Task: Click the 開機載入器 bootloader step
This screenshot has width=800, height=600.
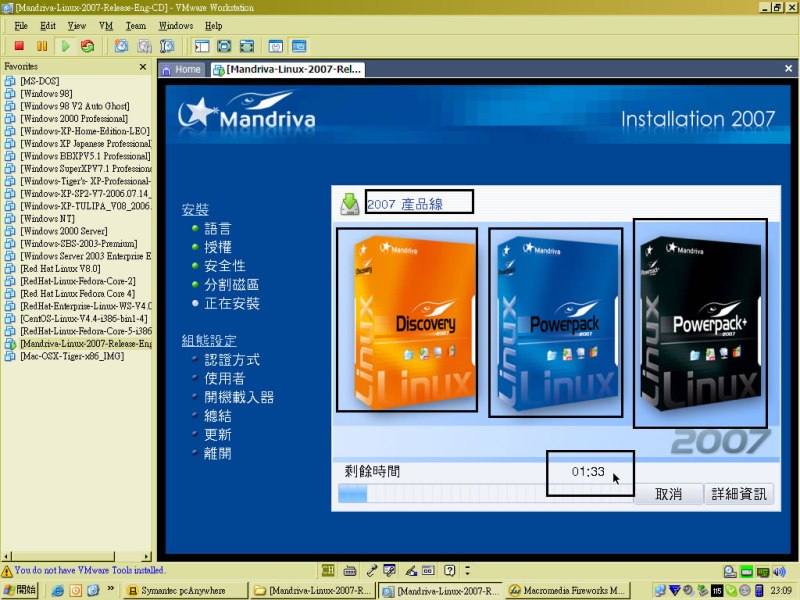Action: pos(239,397)
